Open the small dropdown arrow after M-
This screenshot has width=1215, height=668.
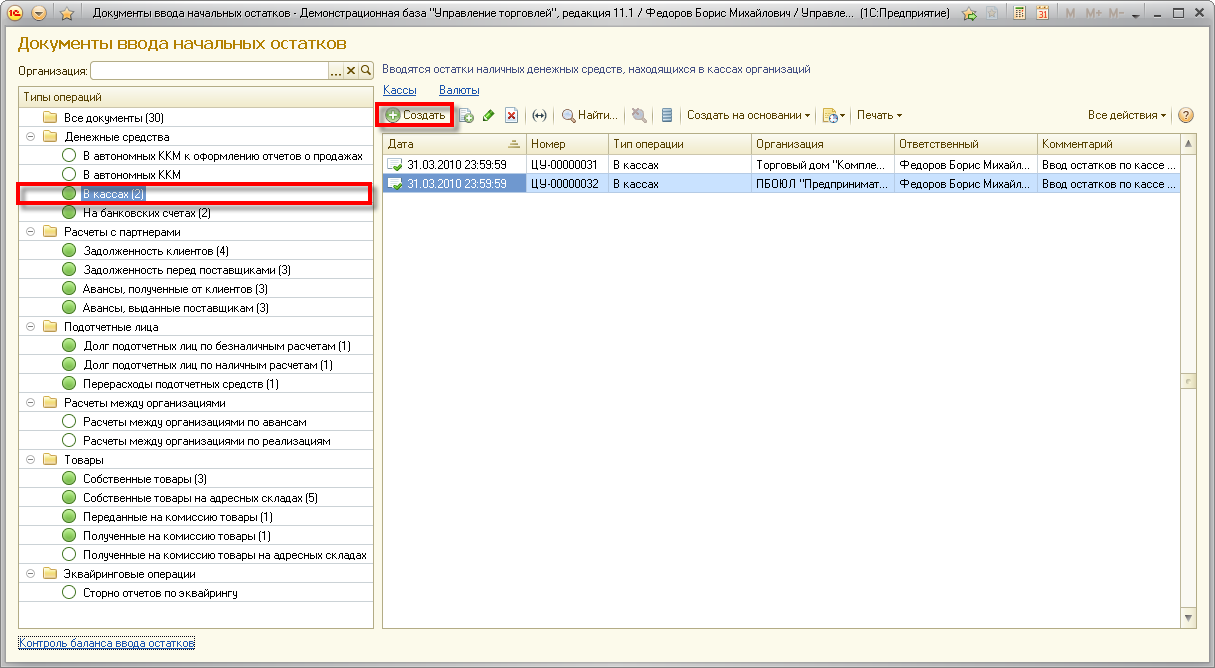(1135, 14)
